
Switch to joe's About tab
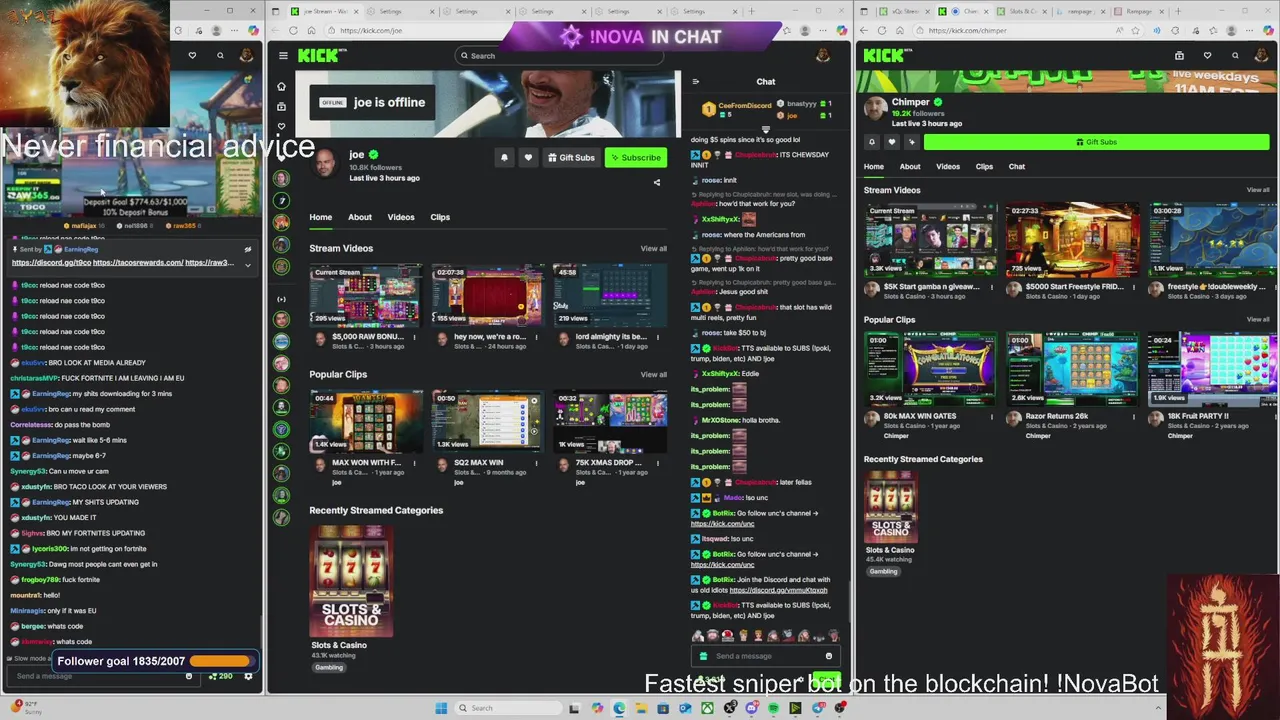(360, 217)
